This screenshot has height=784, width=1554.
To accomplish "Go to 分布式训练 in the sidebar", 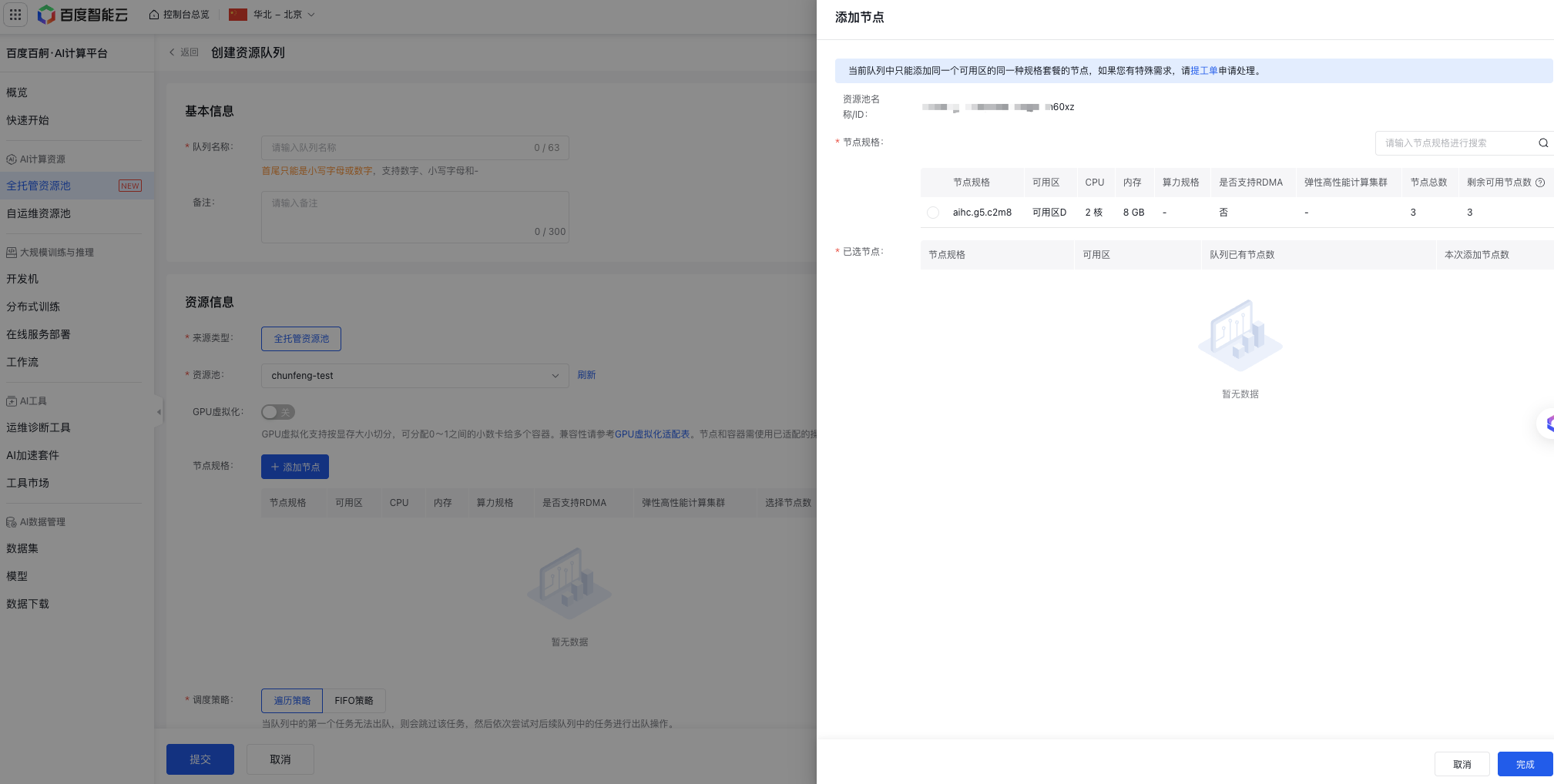I will [x=33, y=307].
